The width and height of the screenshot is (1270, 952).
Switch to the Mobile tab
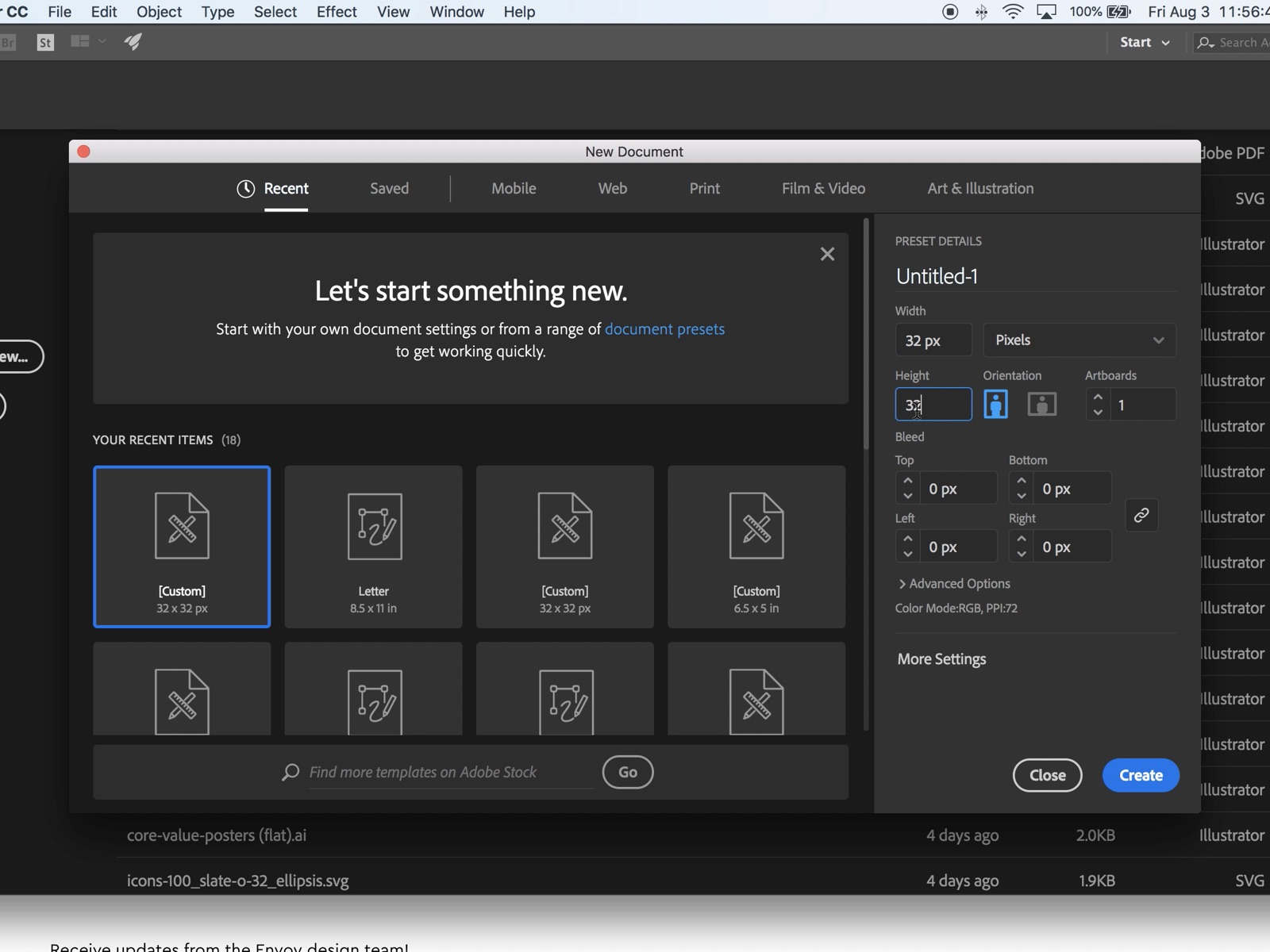tap(514, 189)
